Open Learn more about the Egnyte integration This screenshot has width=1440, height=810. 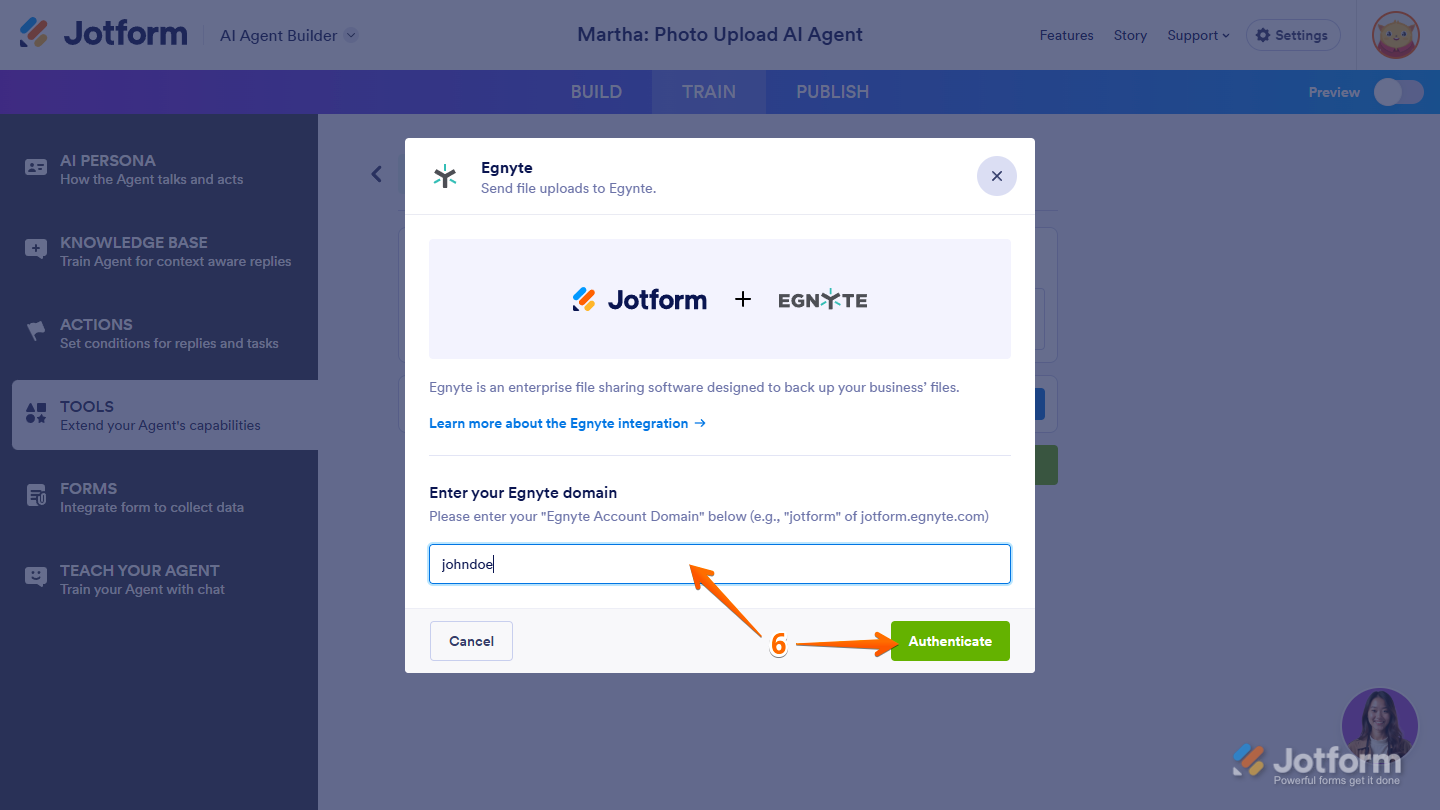[x=567, y=423]
